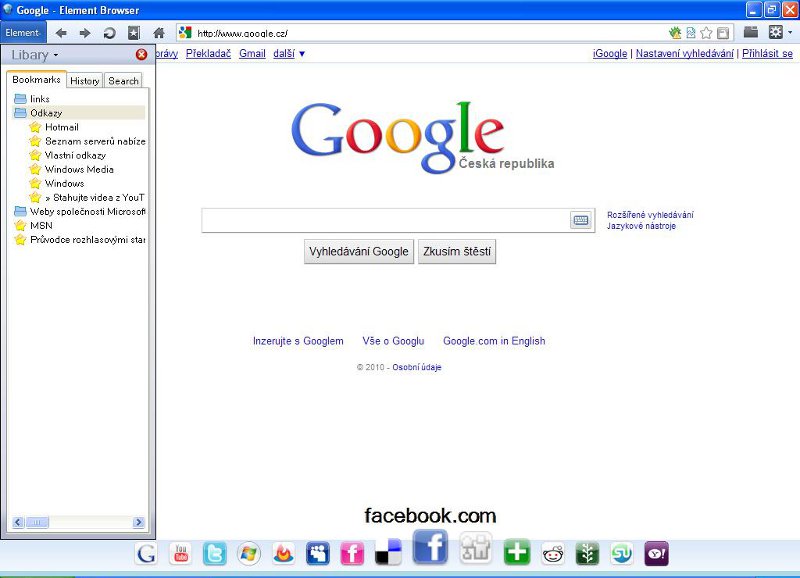
Task: Open Nastavení vyhledávání link
Action: click(685, 54)
